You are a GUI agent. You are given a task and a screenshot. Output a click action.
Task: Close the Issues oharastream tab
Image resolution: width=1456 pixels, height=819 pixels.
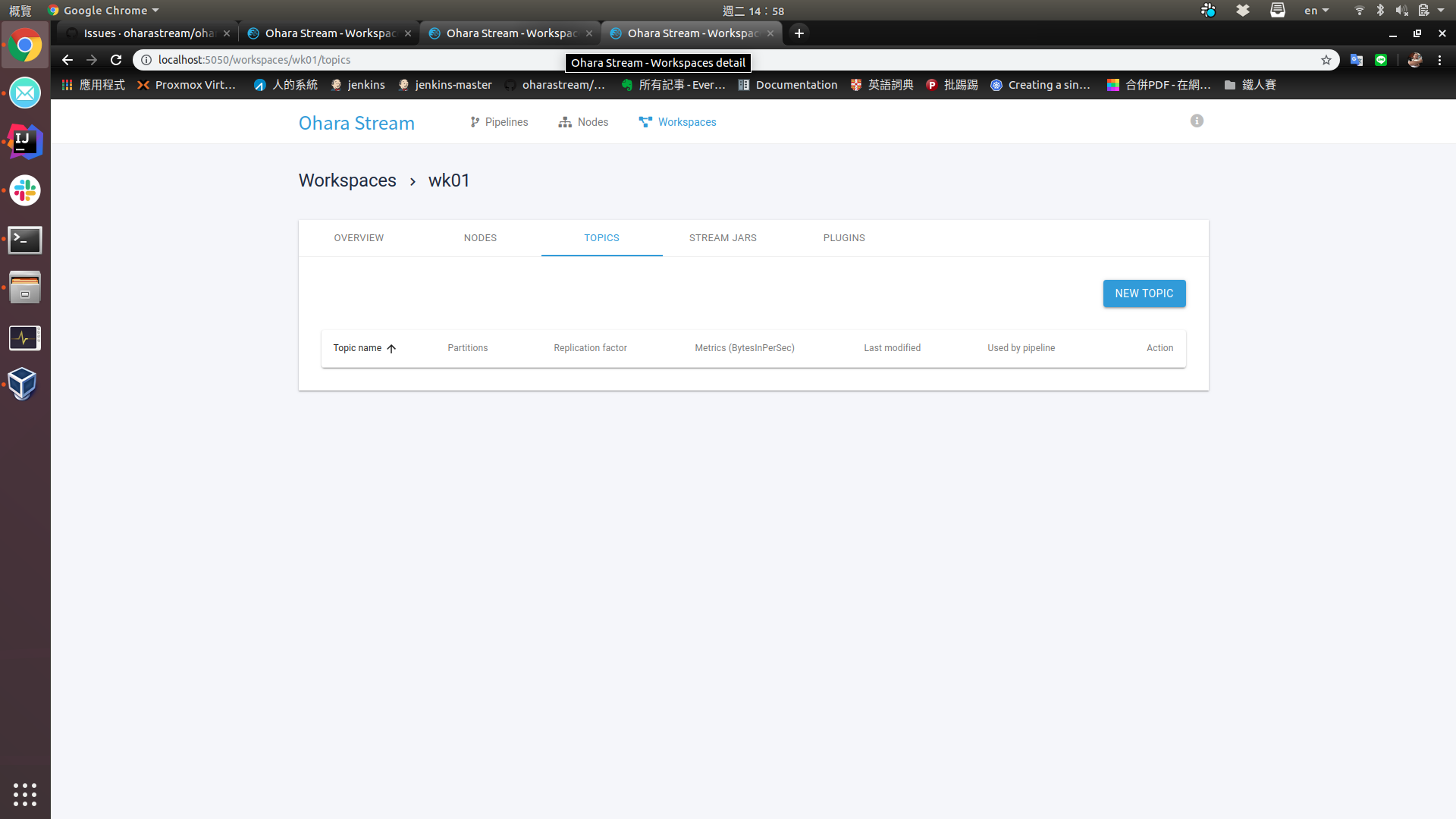pyautogui.click(x=227, y=33)
